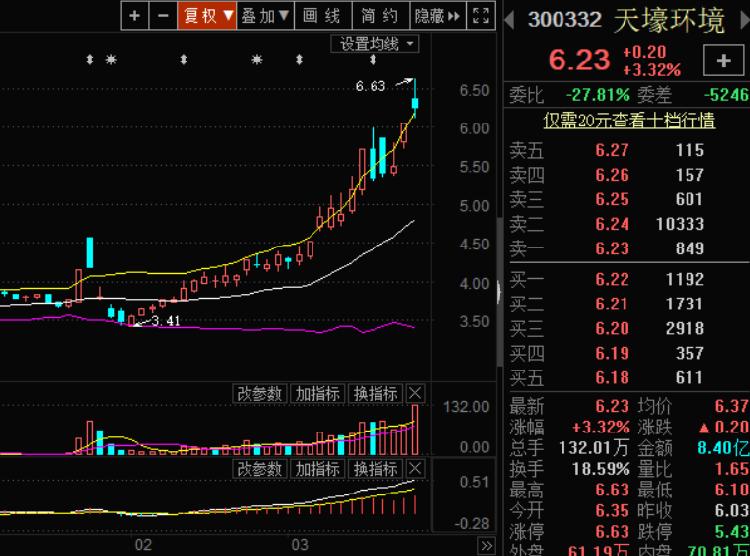Click the left arrow before stock code 300332
This screenshot has height=556, width=750.
click(x=510, y=20)
